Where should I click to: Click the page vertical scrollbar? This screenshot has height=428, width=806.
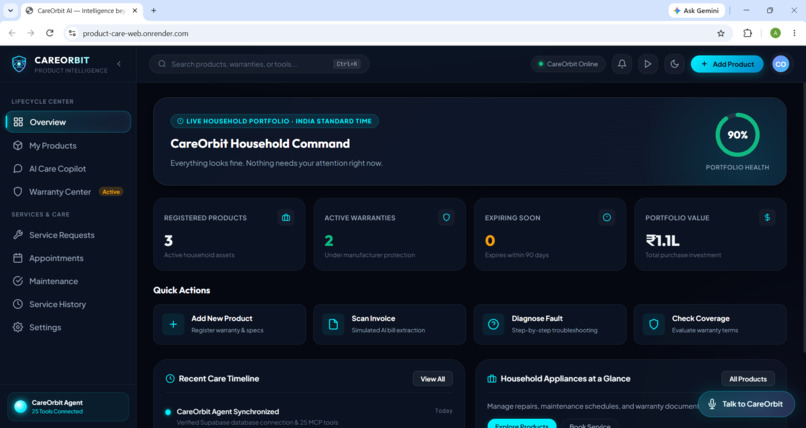[x=803, y=218]
